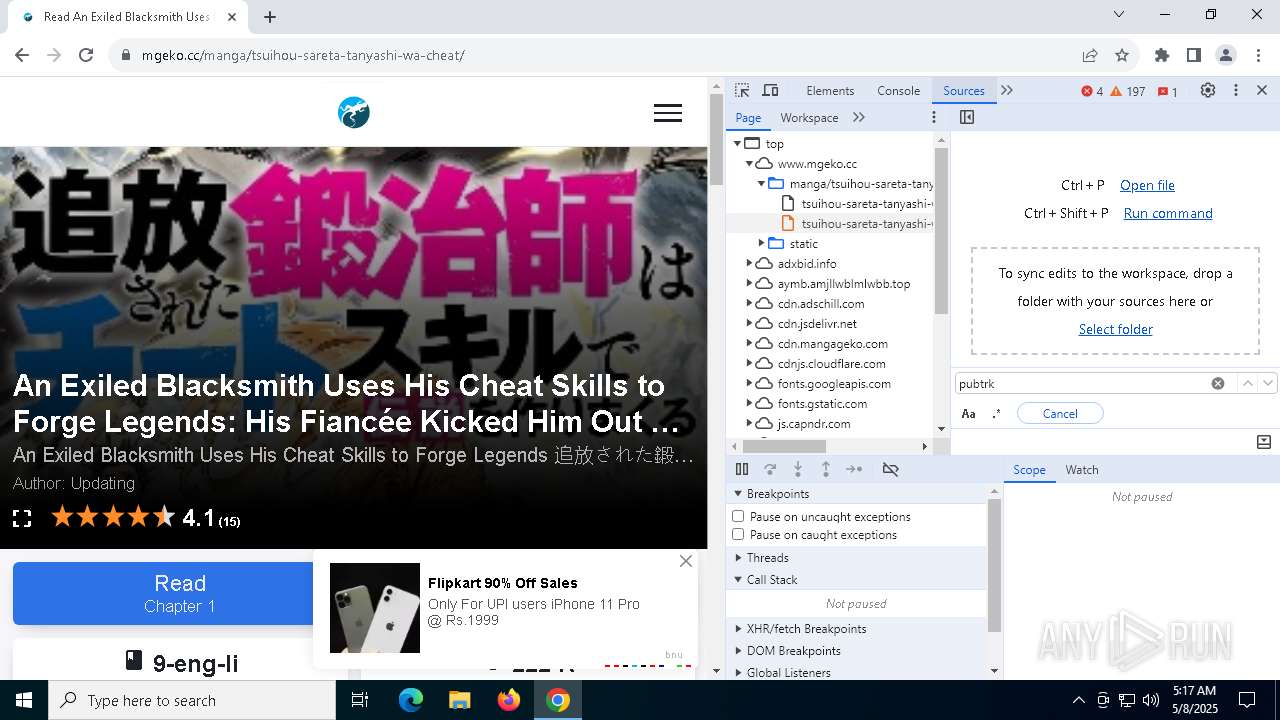Expand adxbid.info domain node
1280x720 pixels.
(749, 263)
